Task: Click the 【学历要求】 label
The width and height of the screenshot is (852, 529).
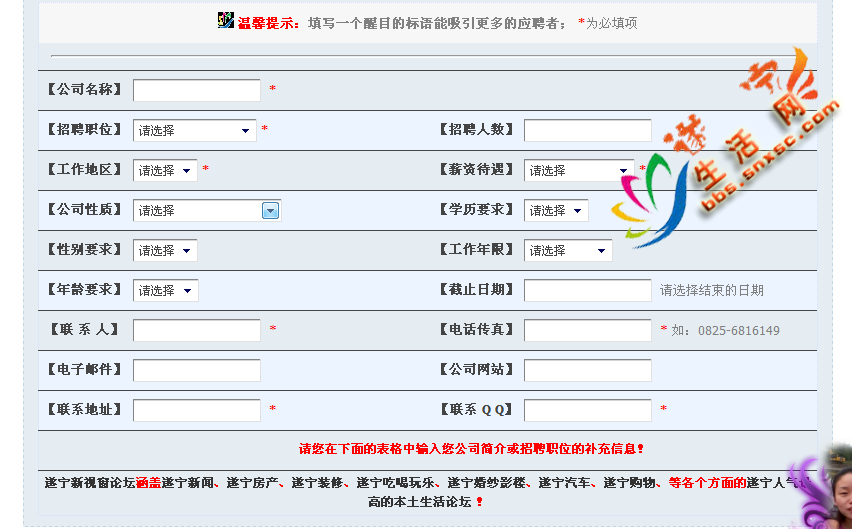Action: (x=476, y=209)
